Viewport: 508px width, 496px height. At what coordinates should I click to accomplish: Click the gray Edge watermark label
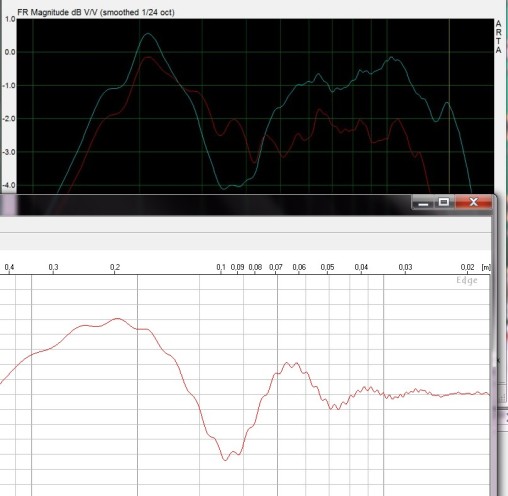tap(467, 280)
